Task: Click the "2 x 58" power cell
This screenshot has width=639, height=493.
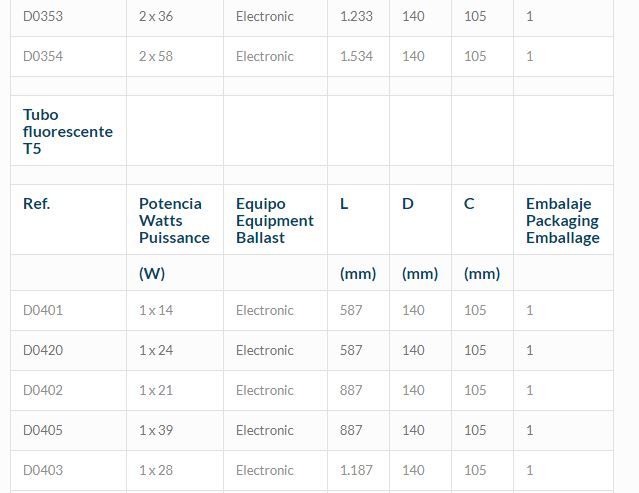Action: 156,57
